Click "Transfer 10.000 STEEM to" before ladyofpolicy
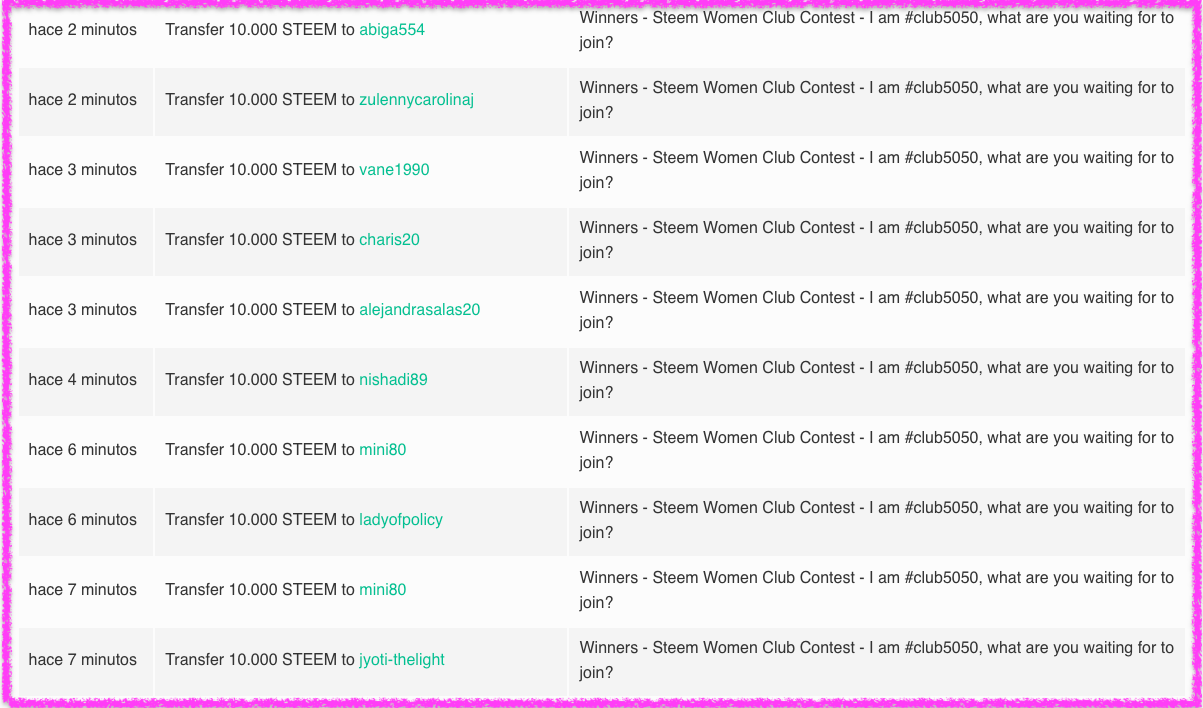The height and width of the screenshot is (708, 1203). pos(260,520)
